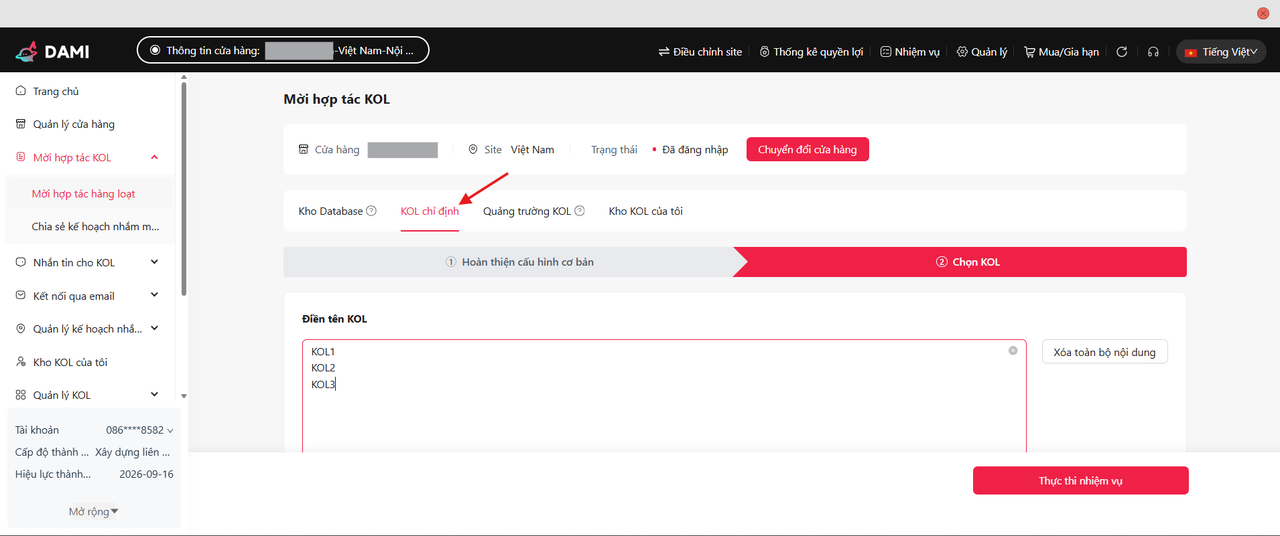Switch to the Kho KOL của tôi tab
The width and height of the screenshot is (1280, 536).
(645, 211)
